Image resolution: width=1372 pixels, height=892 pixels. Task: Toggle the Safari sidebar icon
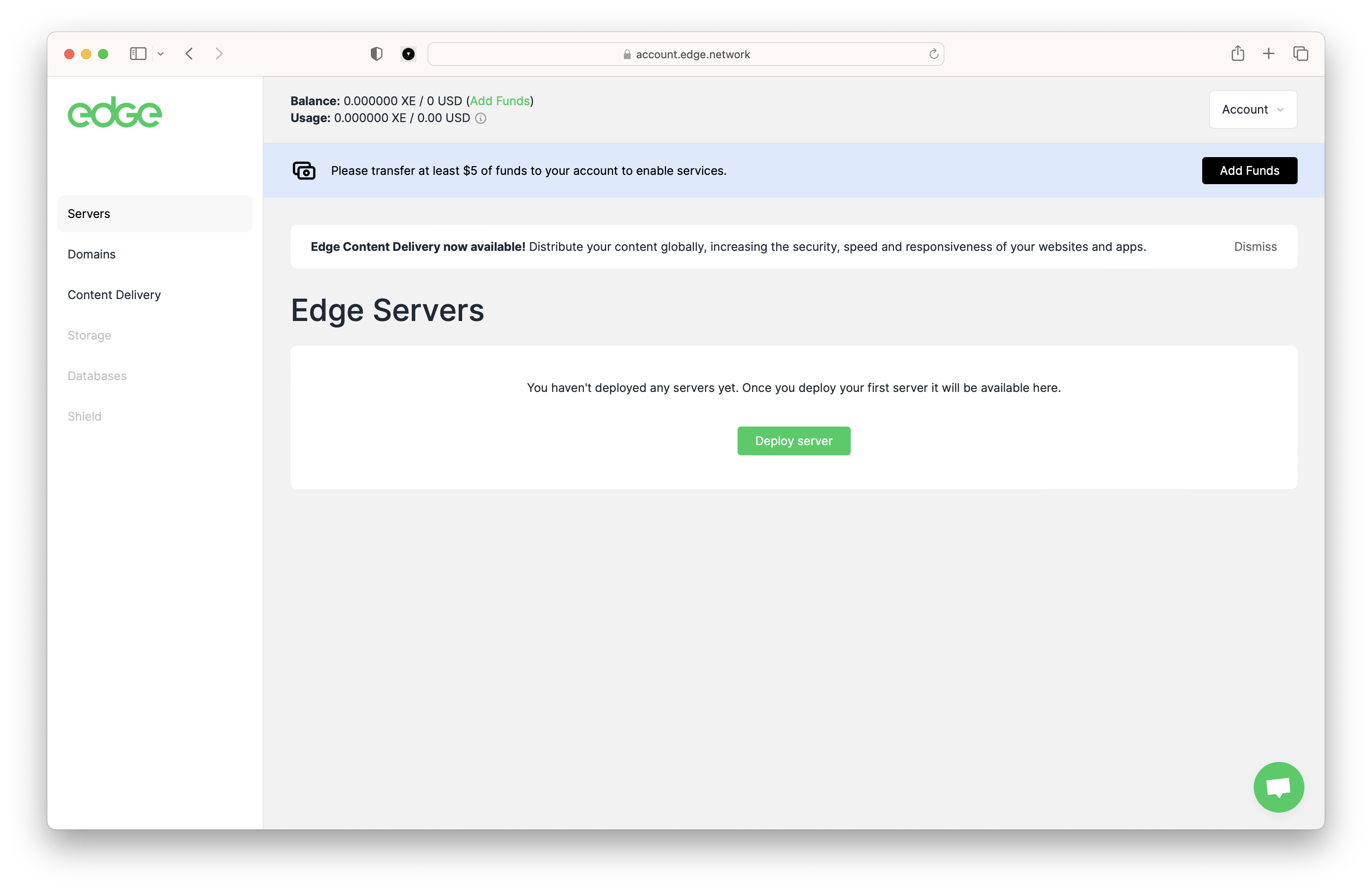tap(138, 54)
